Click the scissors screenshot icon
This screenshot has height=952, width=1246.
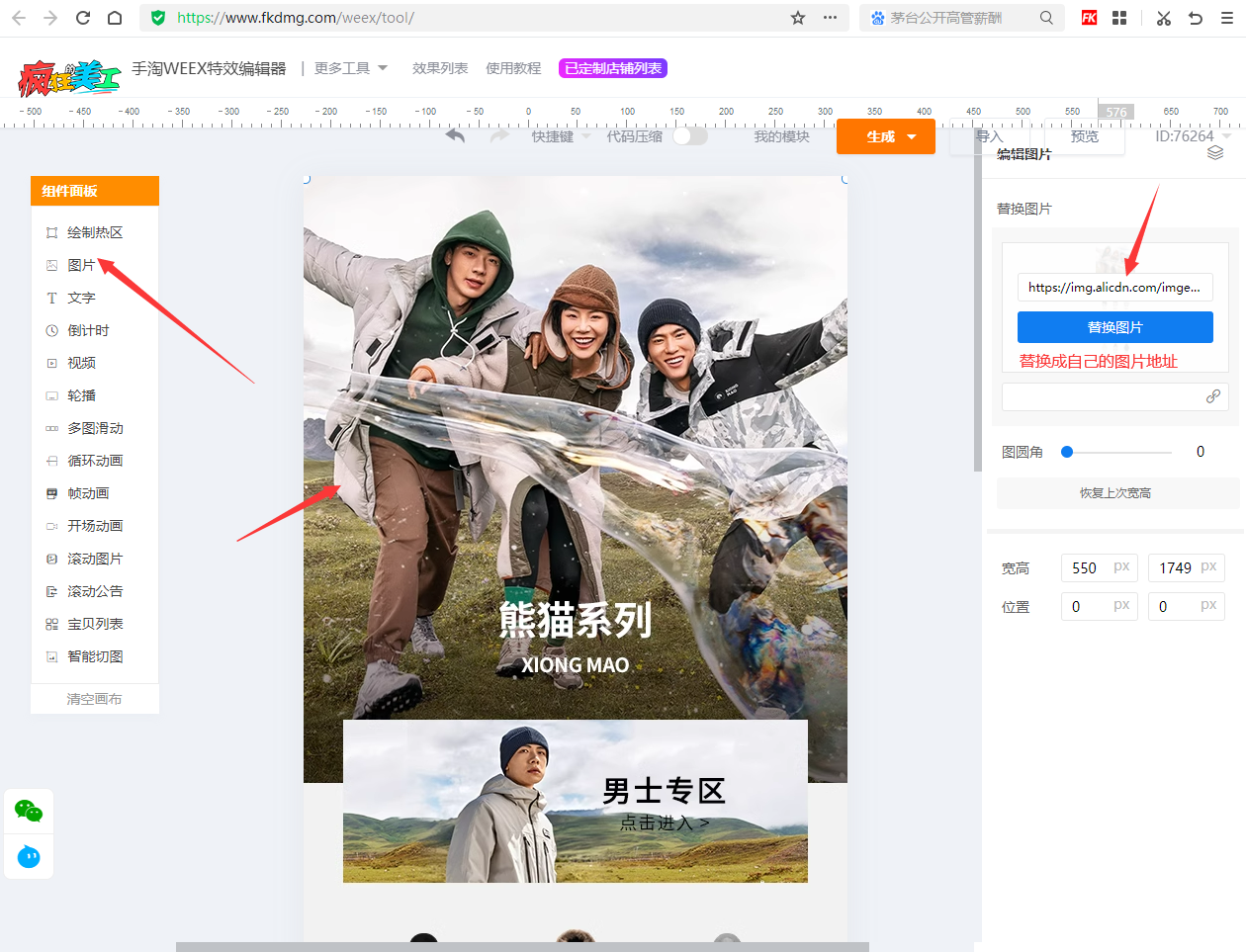point(1164,18)
